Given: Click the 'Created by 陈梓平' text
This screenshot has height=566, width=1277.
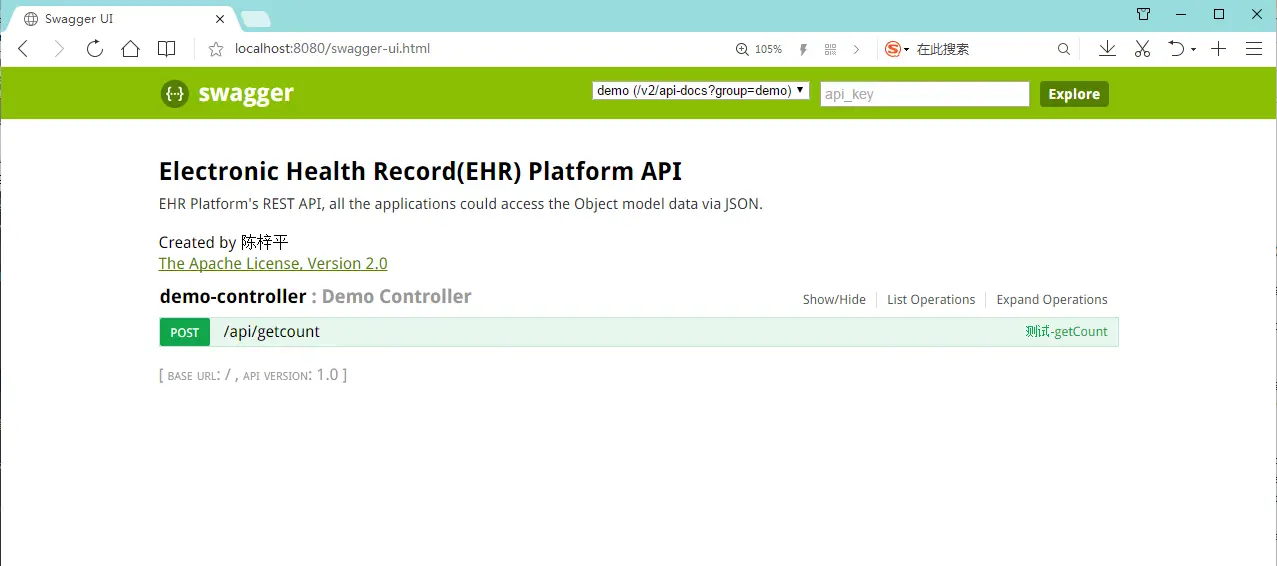Looking at the screenshot, I should coord(224,242).
